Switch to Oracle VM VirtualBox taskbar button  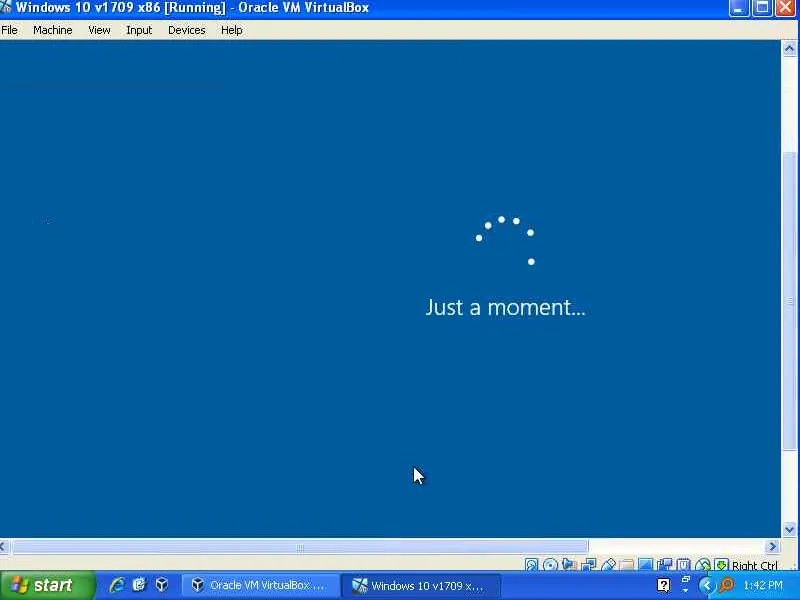tap(260, 585)
